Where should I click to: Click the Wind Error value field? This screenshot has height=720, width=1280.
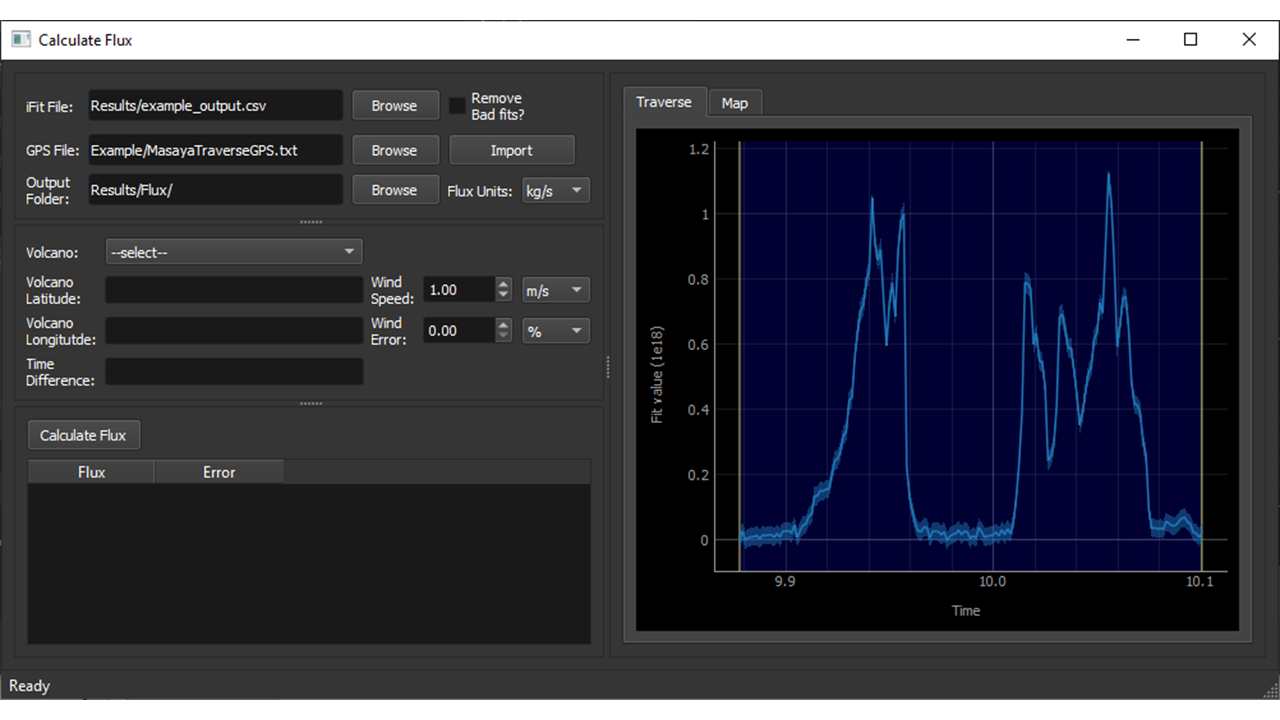point(459,331)
